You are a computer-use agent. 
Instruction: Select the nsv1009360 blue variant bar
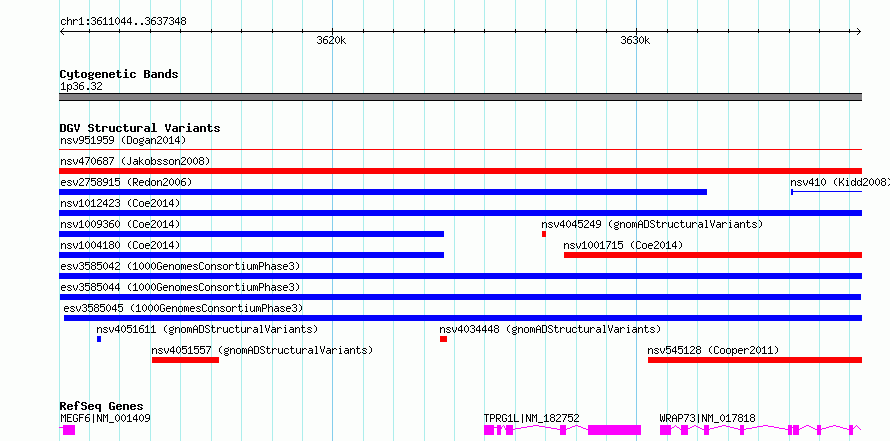tap(251, 234)
